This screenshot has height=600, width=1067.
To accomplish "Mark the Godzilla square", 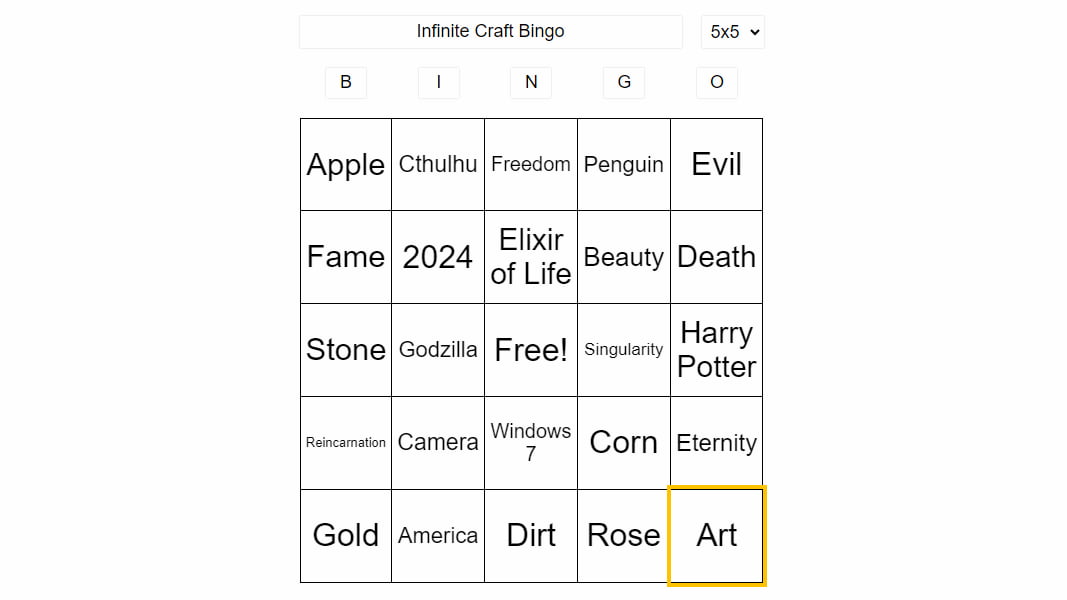I will coord(438,349).
